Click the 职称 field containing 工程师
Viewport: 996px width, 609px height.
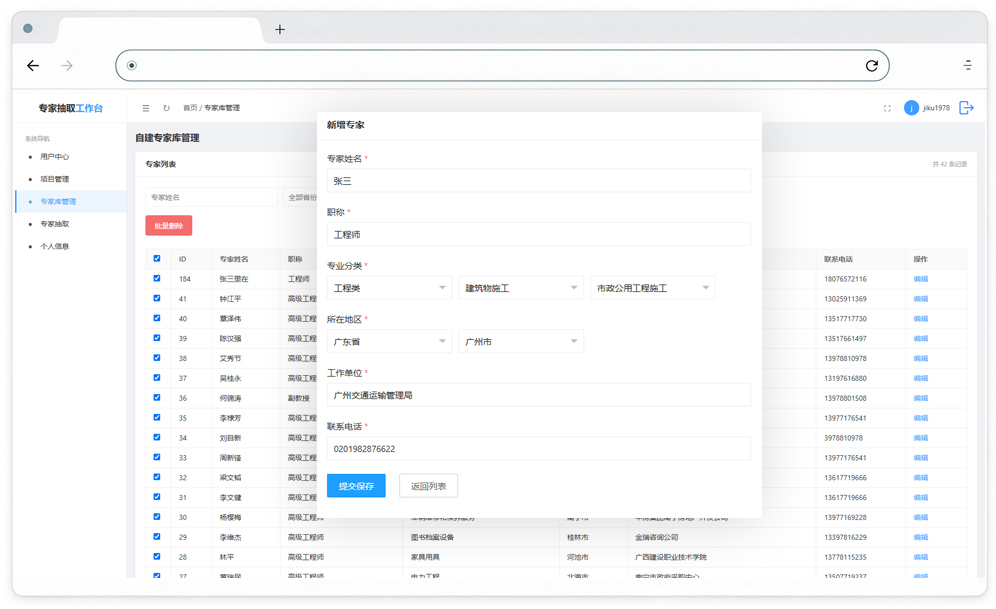pyautogui.click(x=539, y=234)
